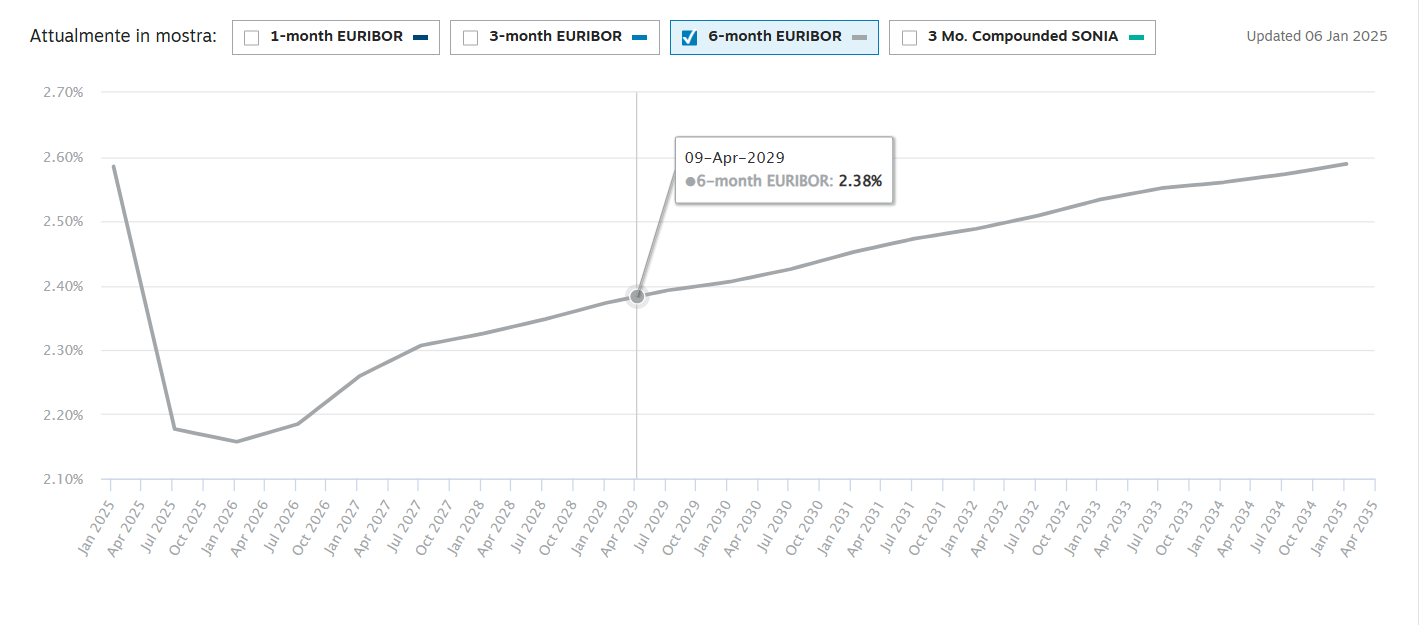Click the dark blue 1-month EURIBOR color swatch

point(420,38)
